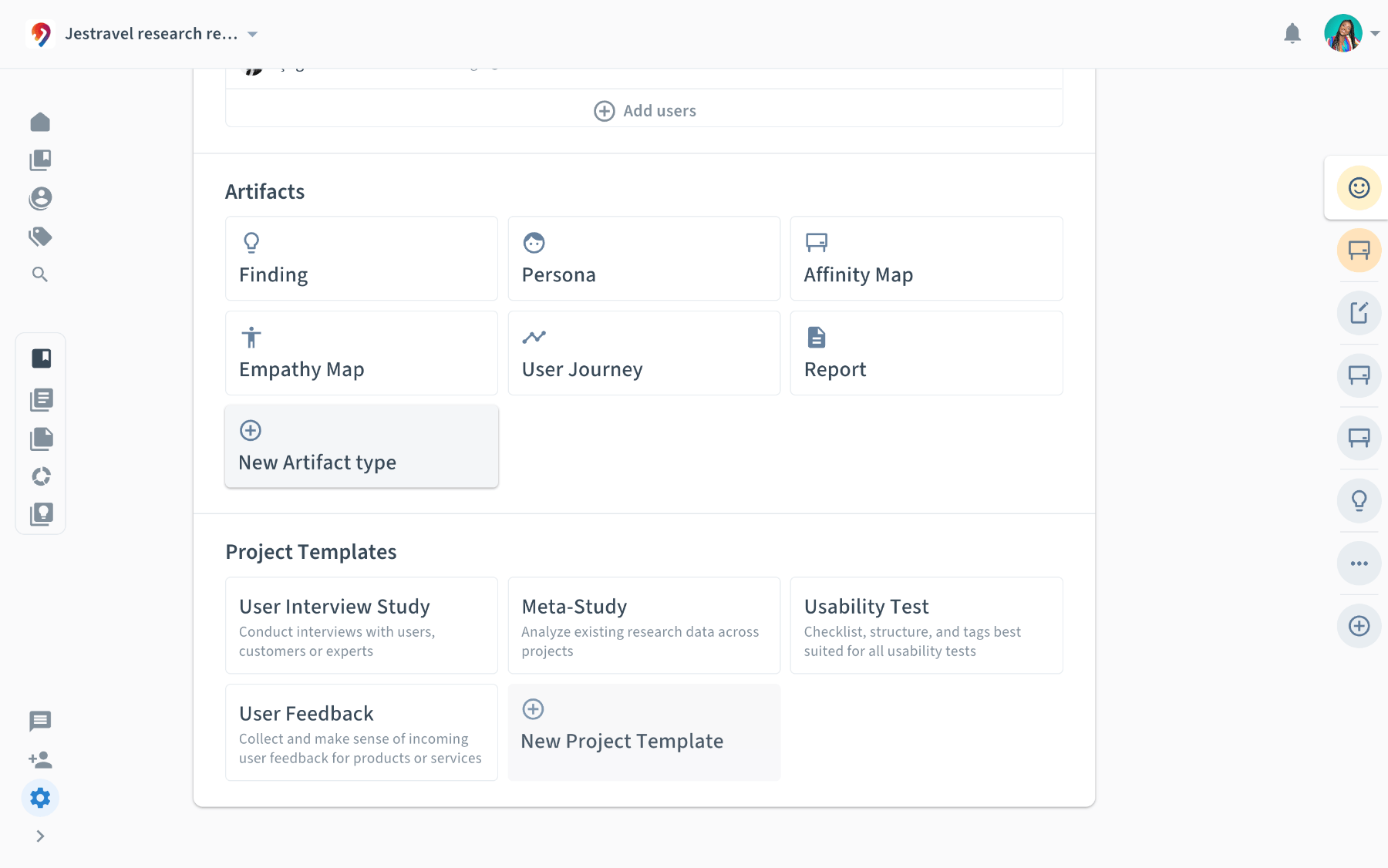Click the invite user icon in sidebar
The image size is (1388, 868).
(40, 760)
